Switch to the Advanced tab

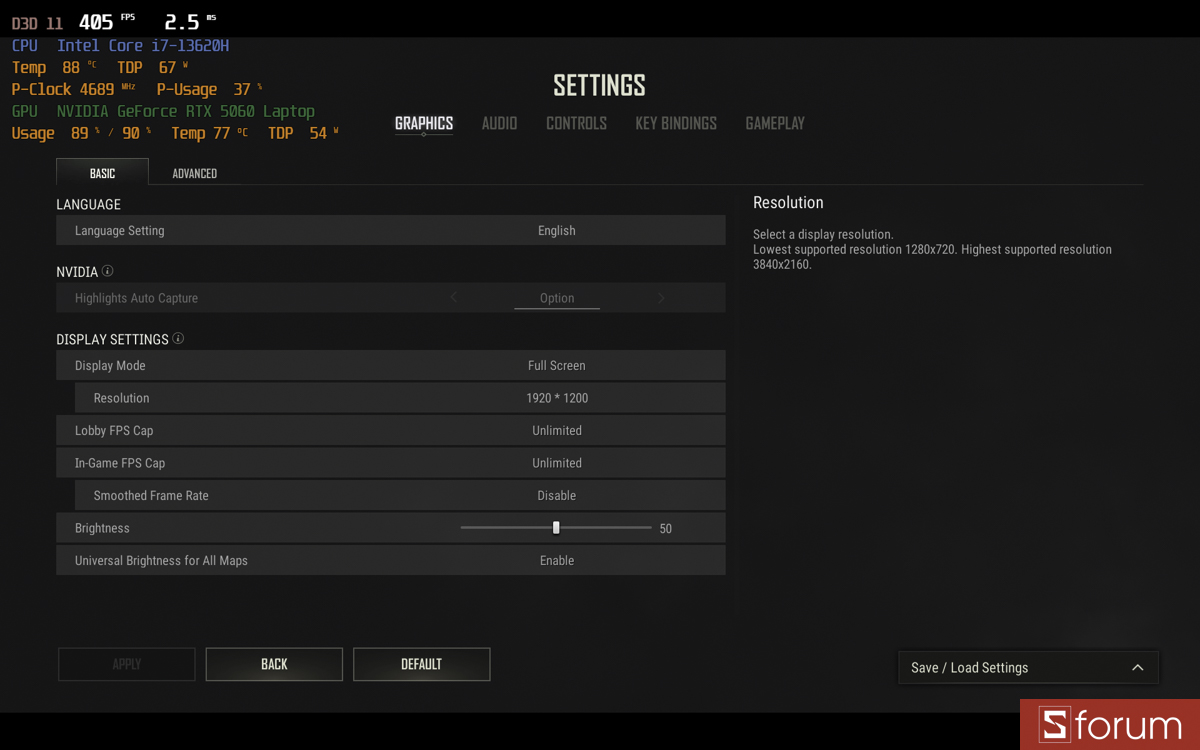click(194, 172)
